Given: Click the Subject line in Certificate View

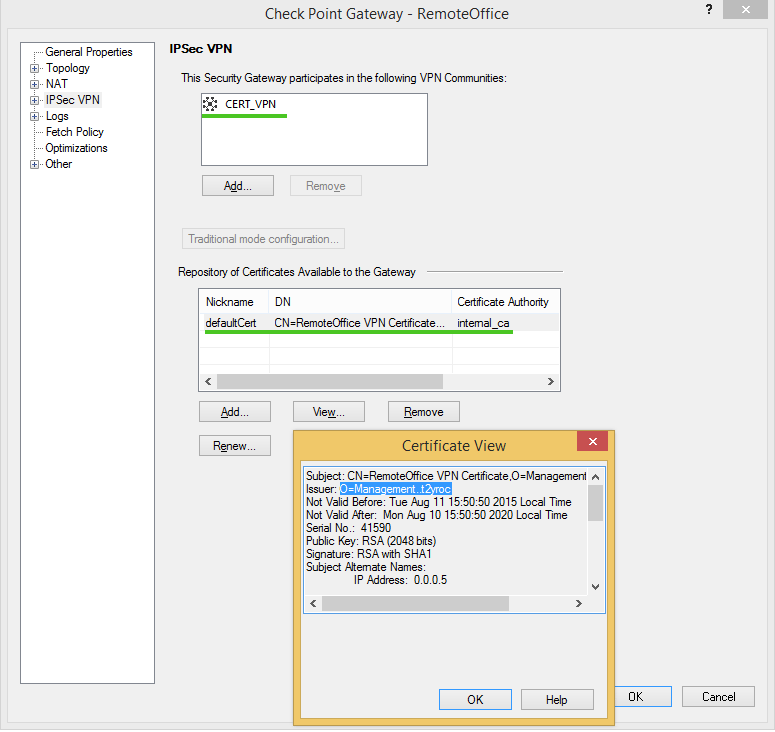Looking at the screenshot, I should click(x=446, y=476).
